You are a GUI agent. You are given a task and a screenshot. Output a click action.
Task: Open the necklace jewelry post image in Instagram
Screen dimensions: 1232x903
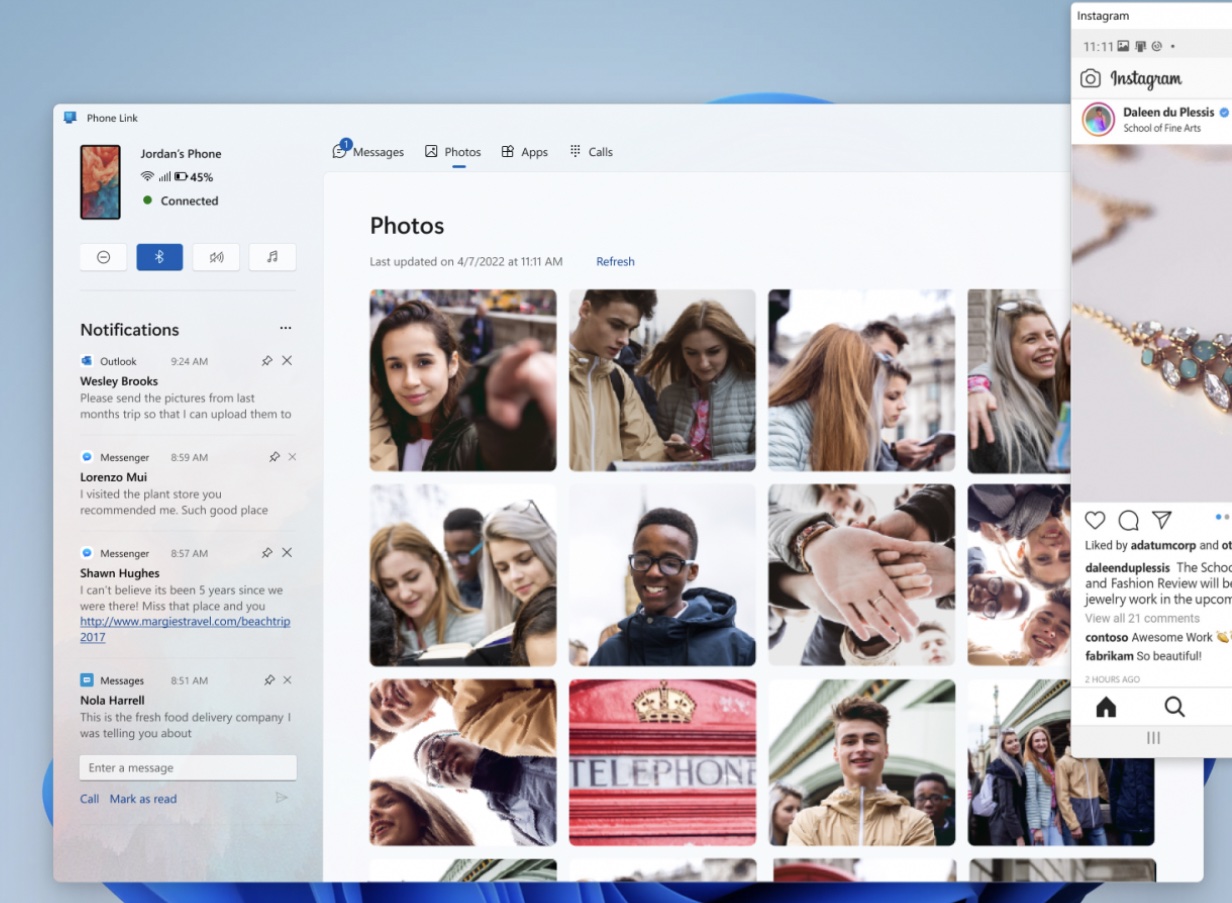[x=1151, y=324]
